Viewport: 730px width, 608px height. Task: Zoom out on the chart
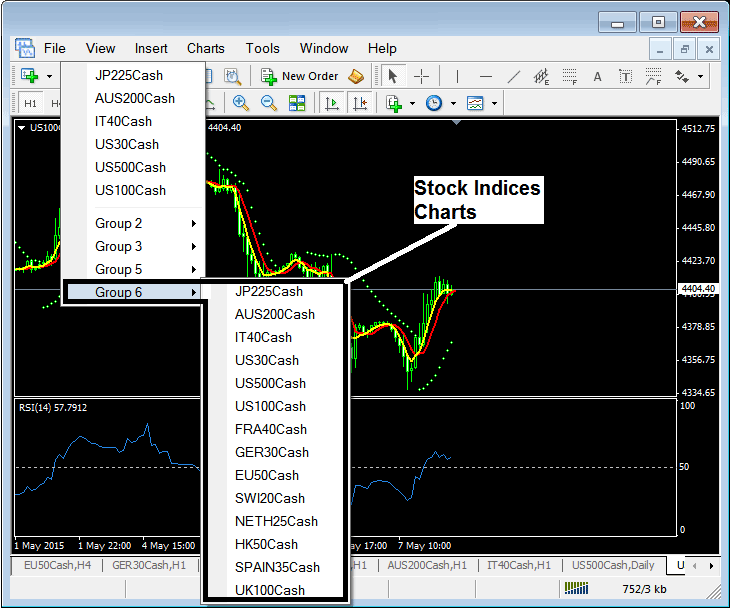click(269, 103)
